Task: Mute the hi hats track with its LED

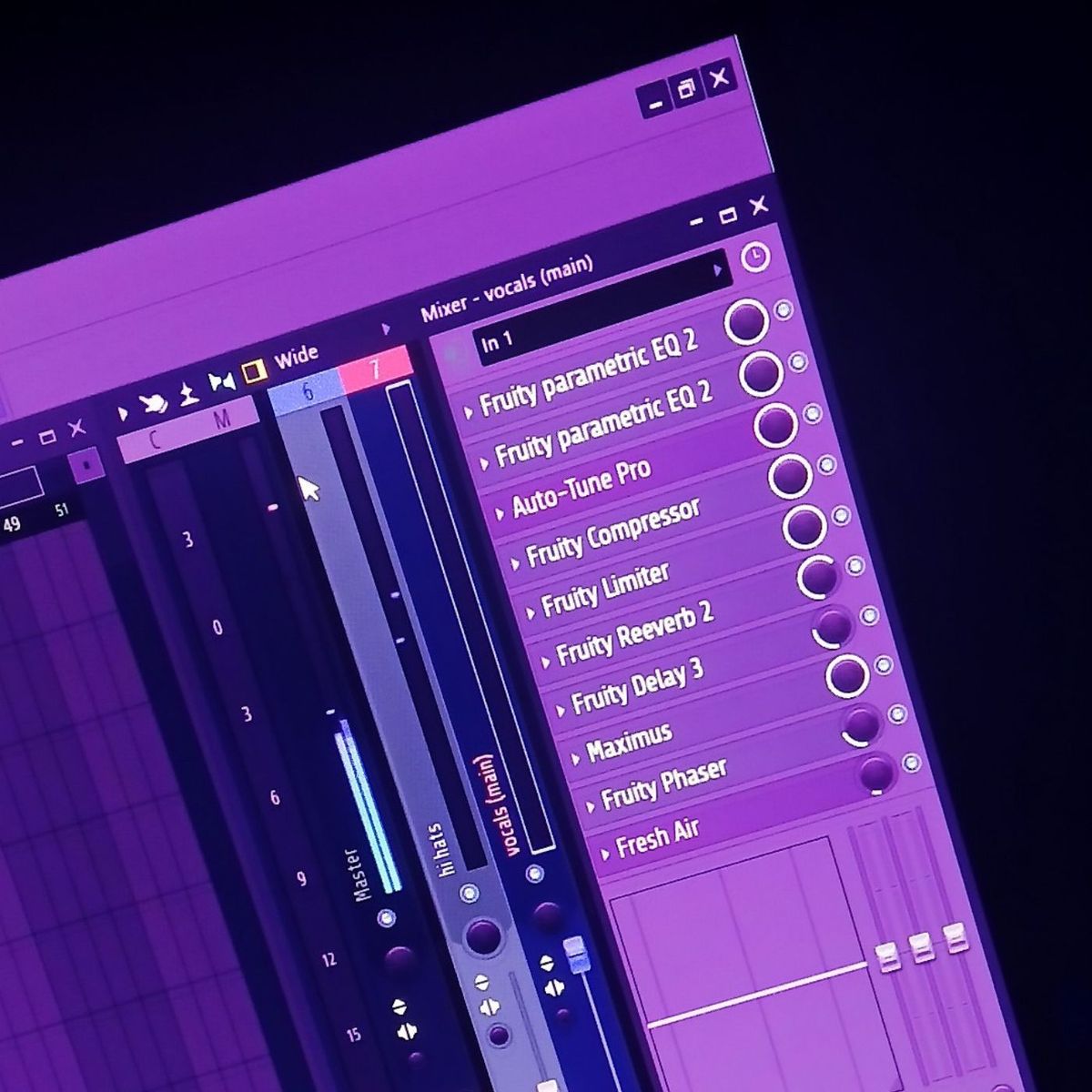Action: click(x=469, y=894)
